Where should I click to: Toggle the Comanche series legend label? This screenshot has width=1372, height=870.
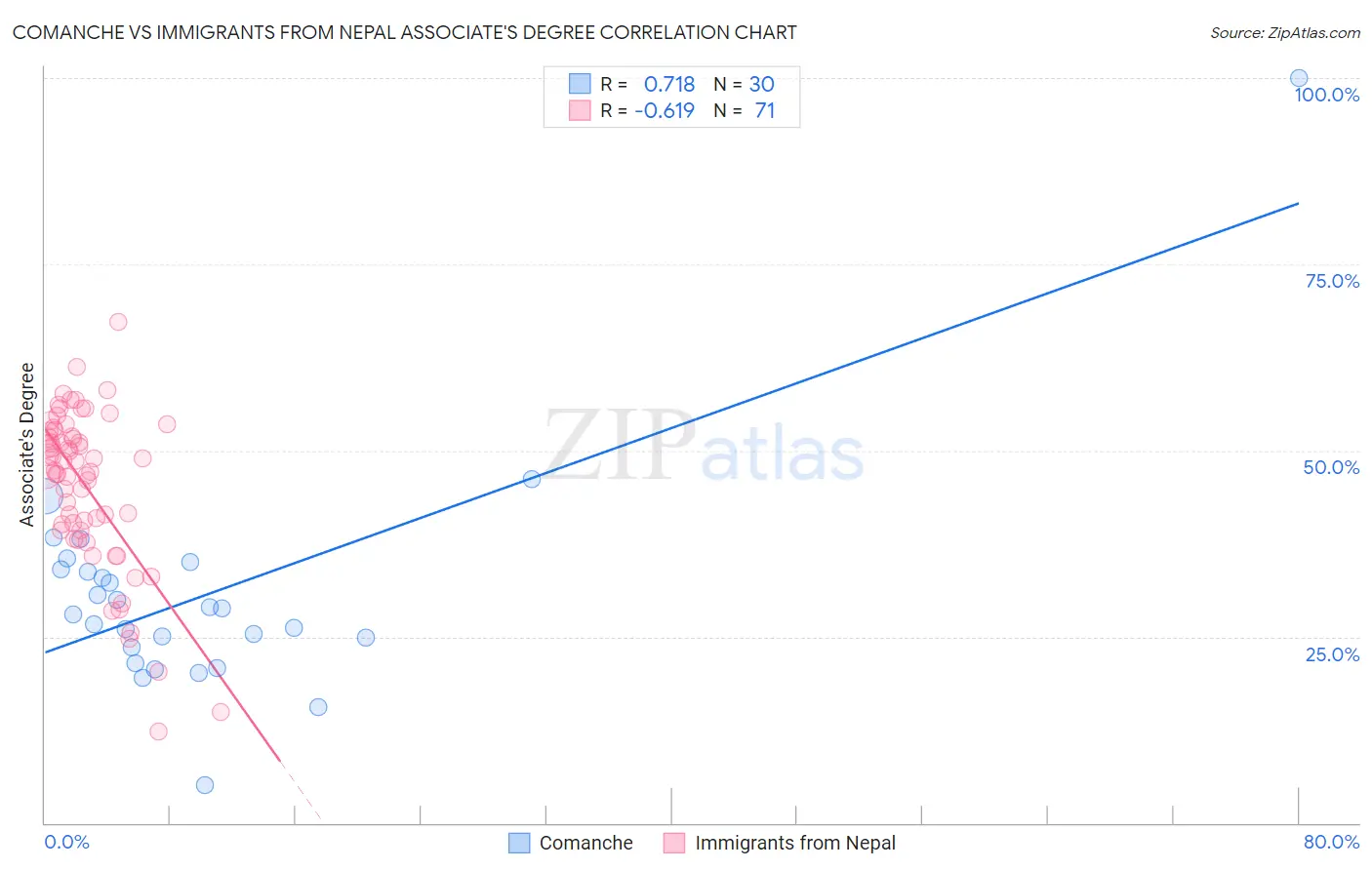point(585,843)
